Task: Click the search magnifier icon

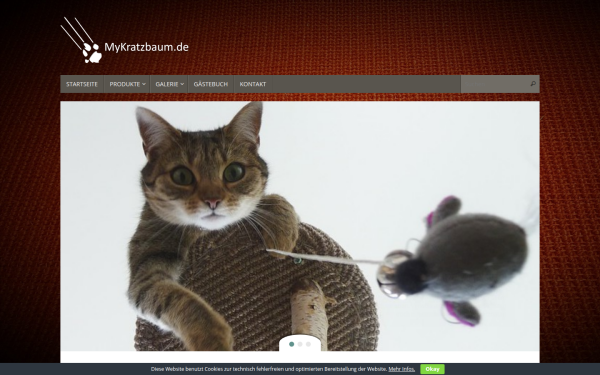Action: pos(533,84)
